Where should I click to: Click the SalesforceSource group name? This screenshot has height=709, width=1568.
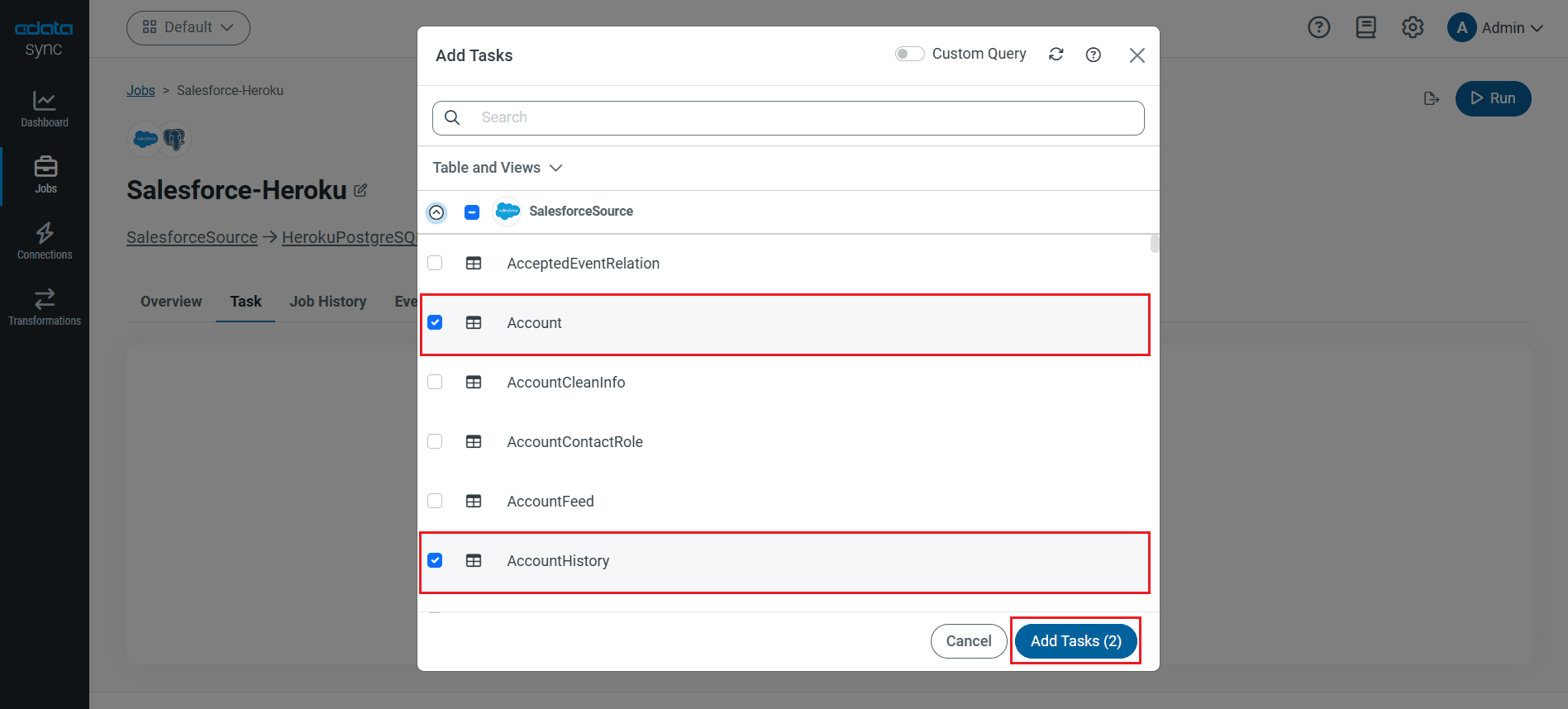(x=581, y=212)
